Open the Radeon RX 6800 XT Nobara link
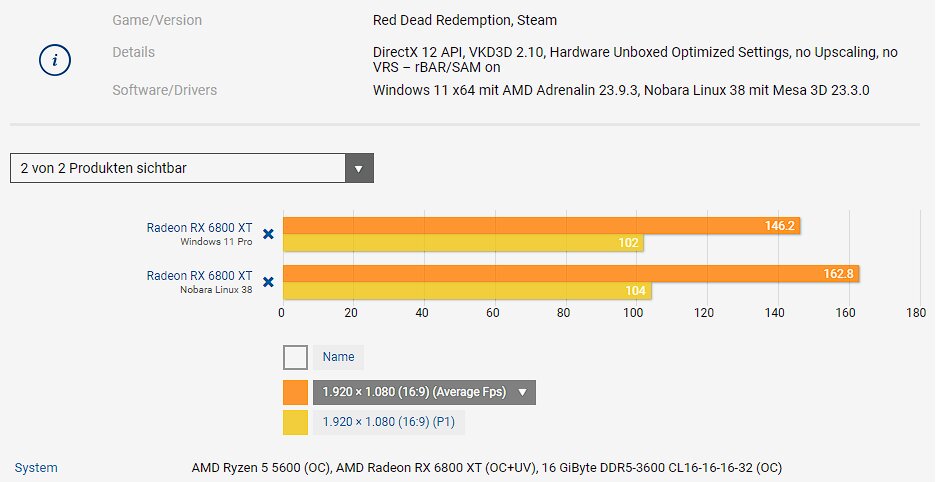Screen dimensions: 936x482 coord(199,275)
